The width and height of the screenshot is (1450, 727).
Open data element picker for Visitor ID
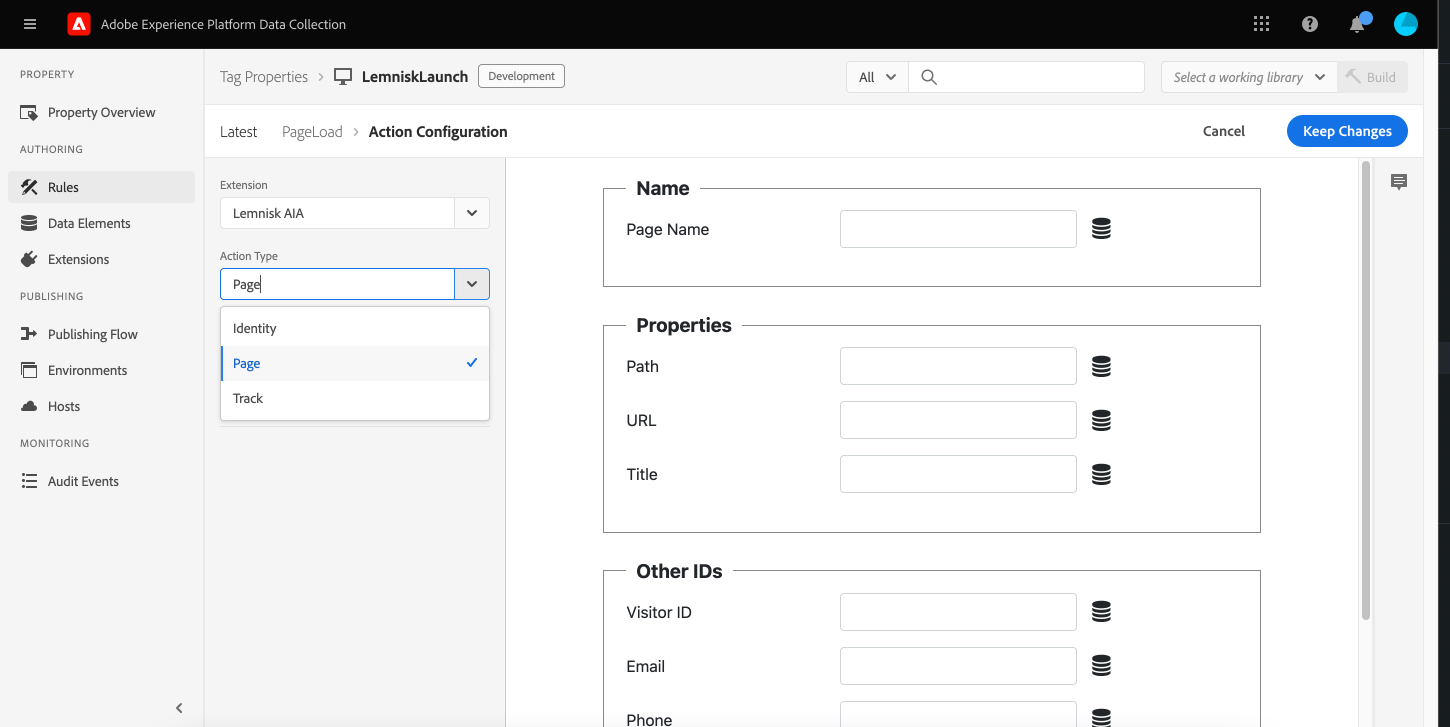click(x=1101, y=612)
